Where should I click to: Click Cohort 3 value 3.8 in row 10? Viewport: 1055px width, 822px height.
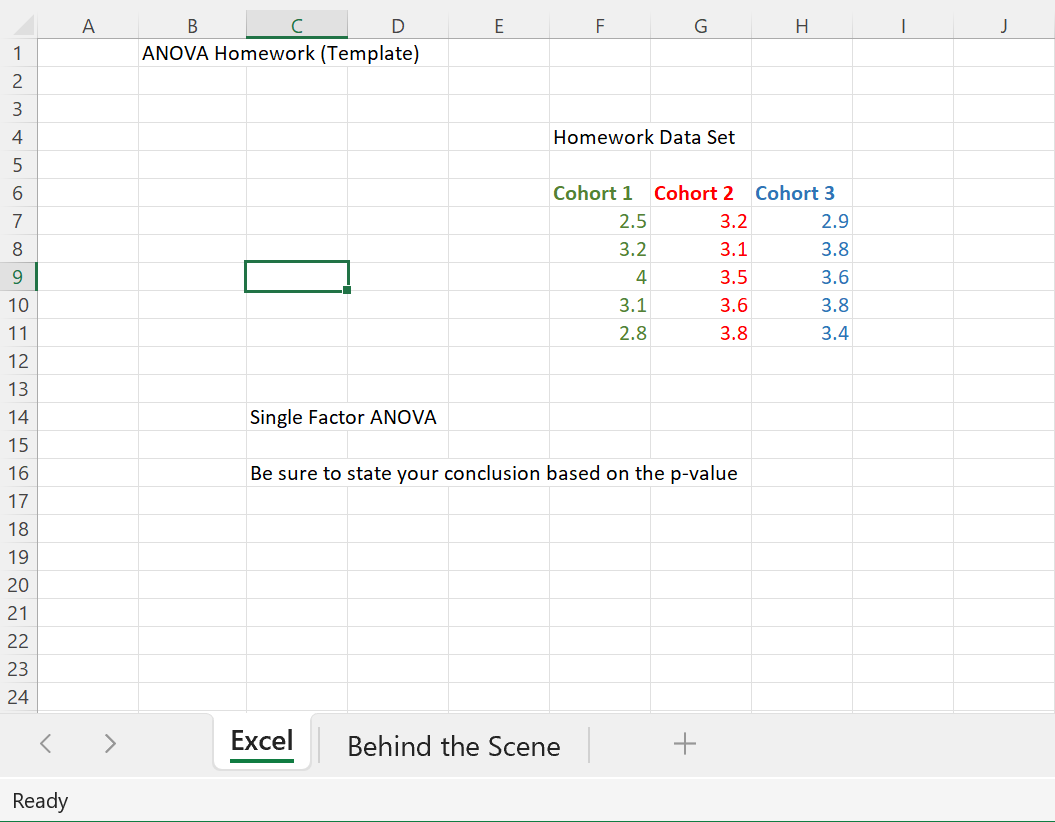point(801,305)
